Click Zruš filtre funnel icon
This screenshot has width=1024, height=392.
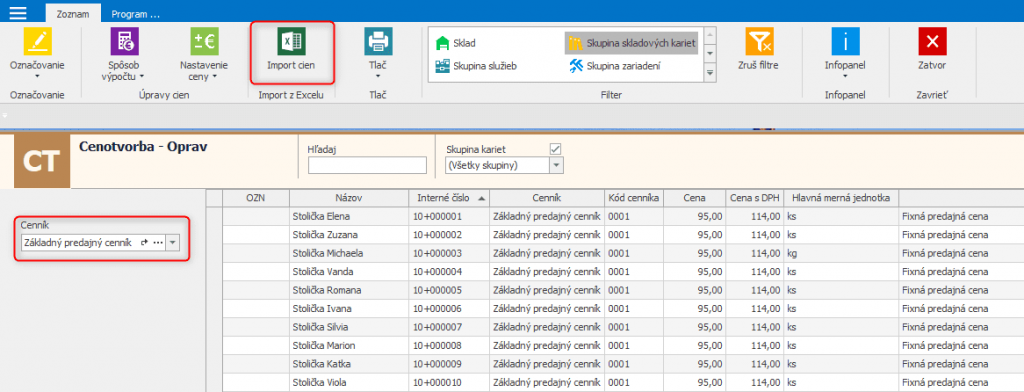click(x=760, y=41)
